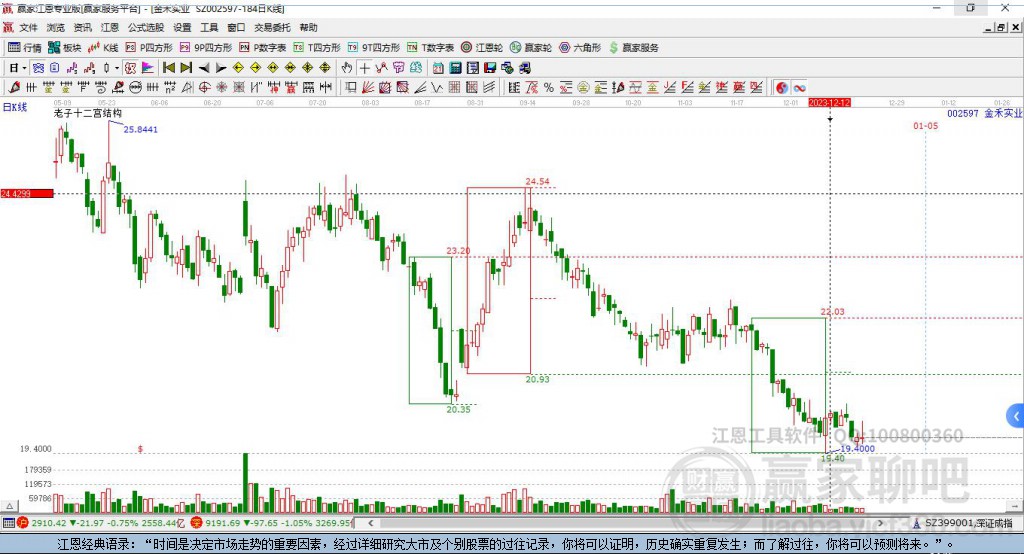Open the 资讯 menu
Screen dimensions: 1024x554
[x=82, y=27]
